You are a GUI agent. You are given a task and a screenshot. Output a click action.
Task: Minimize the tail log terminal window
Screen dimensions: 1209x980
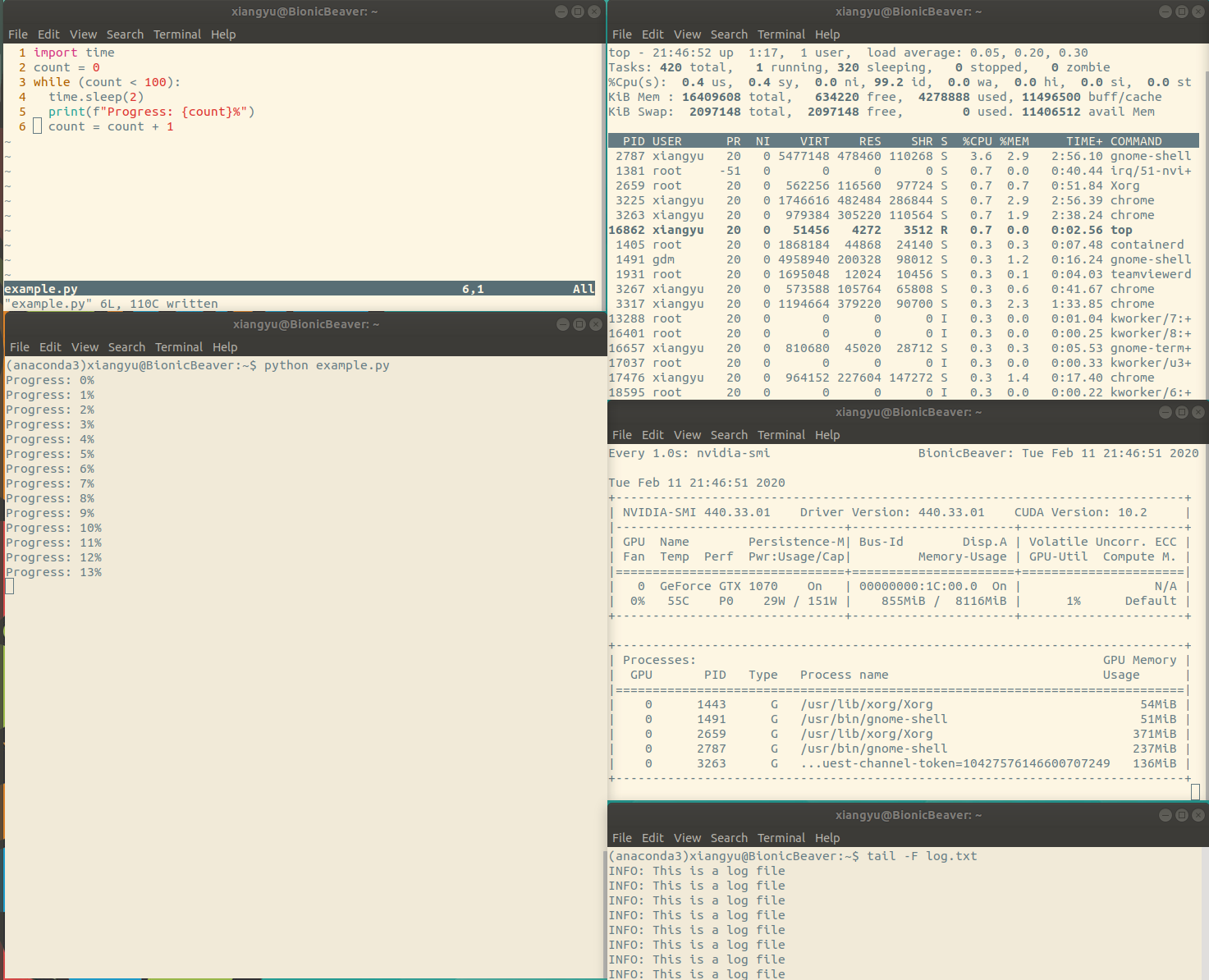(x=1165, y=815)
